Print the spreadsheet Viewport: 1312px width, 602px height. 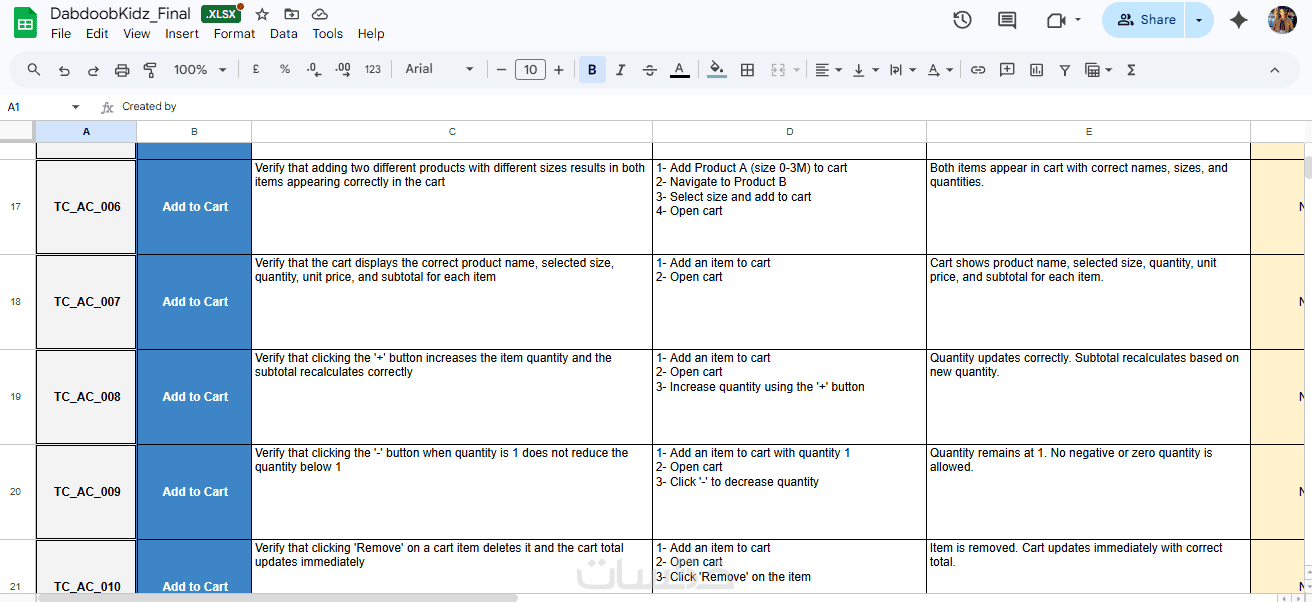click(122, 70)
